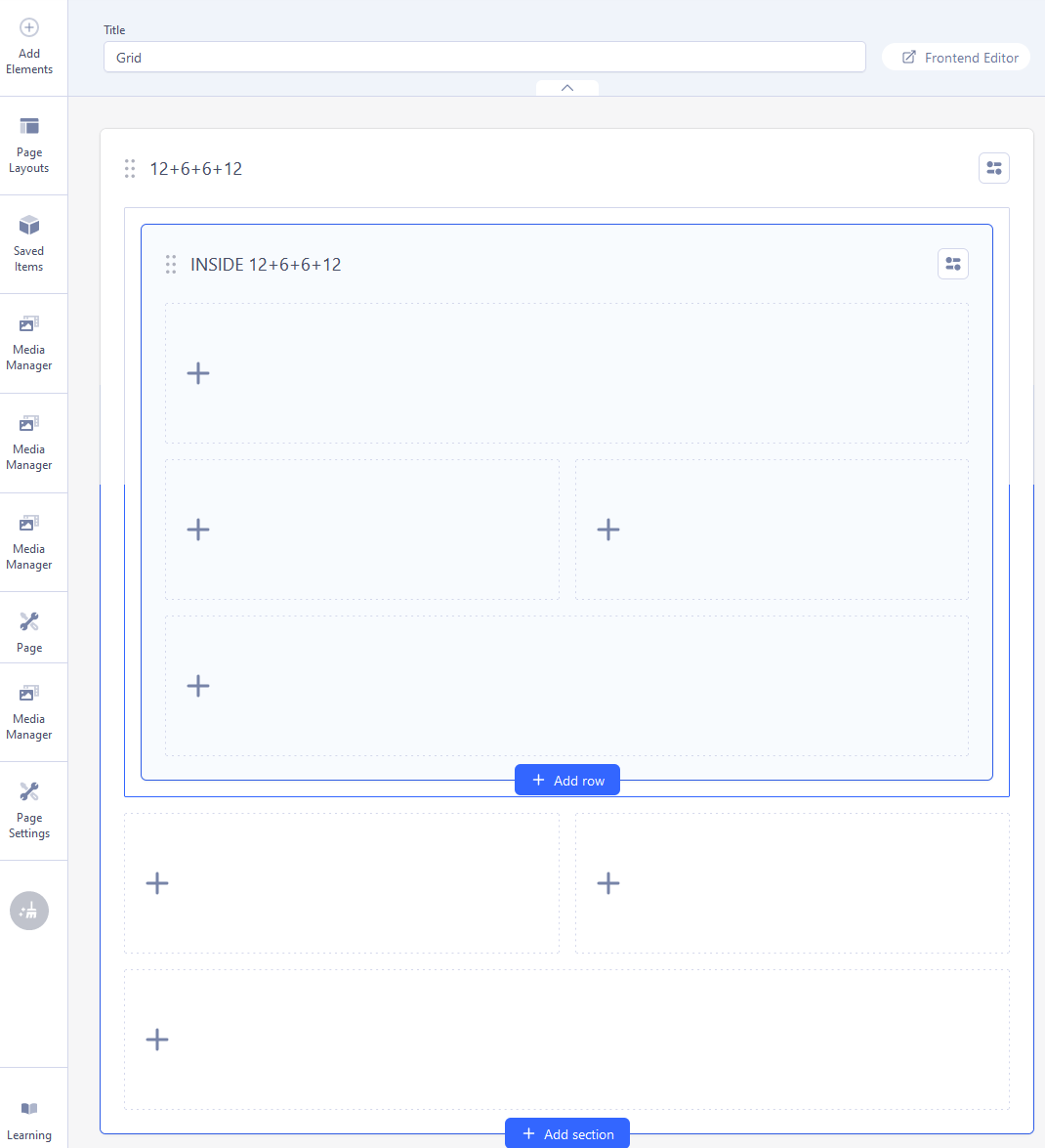
Task: Click the Add row button
Action: coord(567,780)
